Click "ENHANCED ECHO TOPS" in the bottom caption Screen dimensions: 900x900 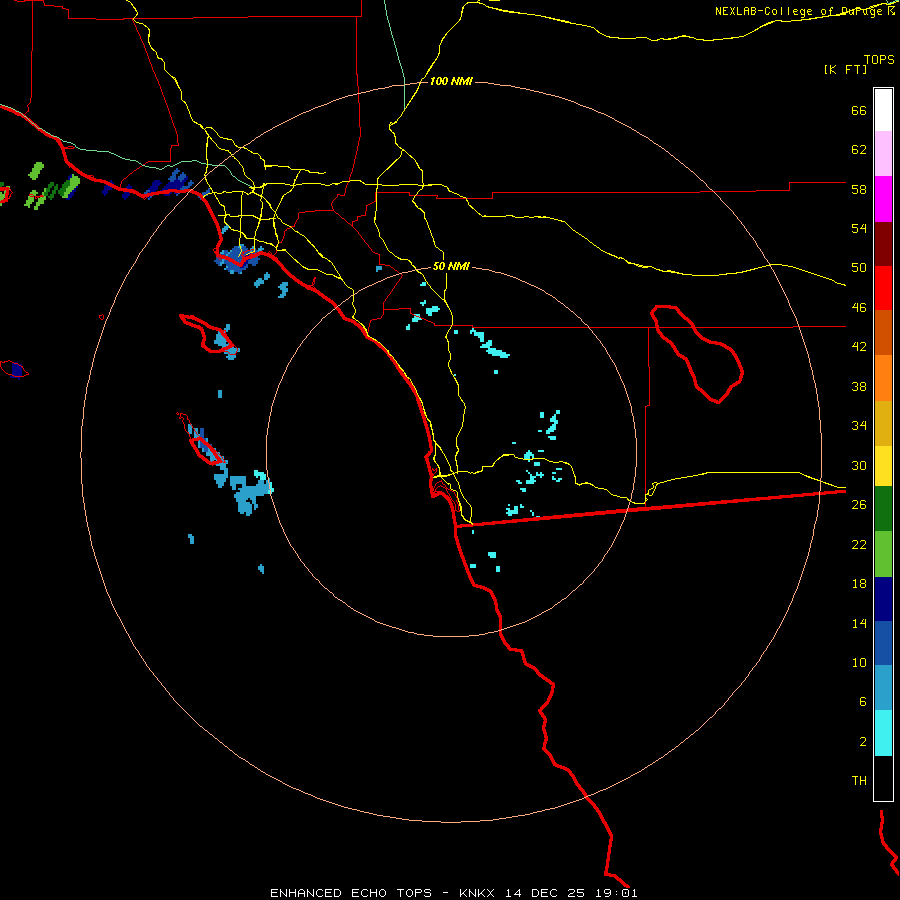350,893
